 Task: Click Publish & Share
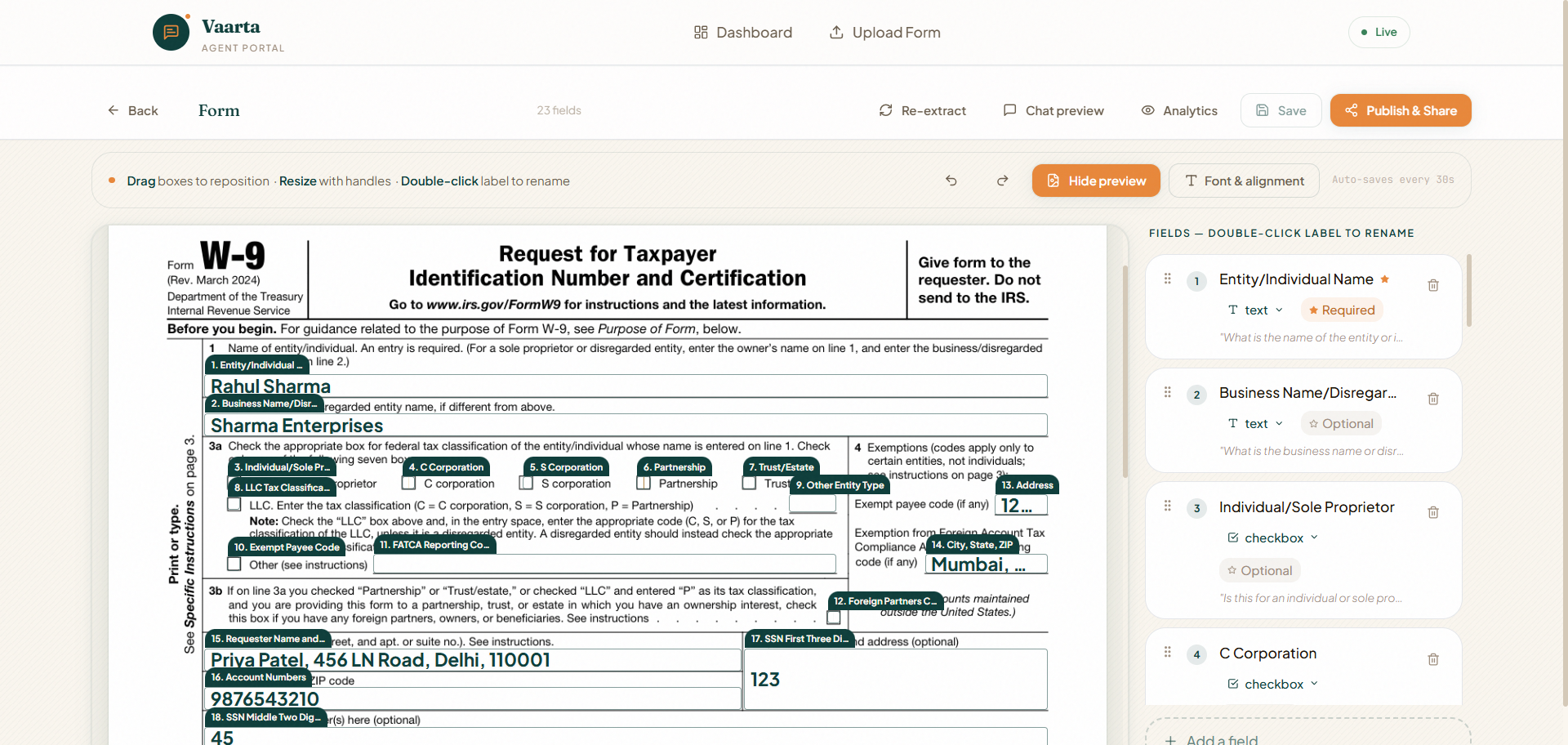point(1401,110)
